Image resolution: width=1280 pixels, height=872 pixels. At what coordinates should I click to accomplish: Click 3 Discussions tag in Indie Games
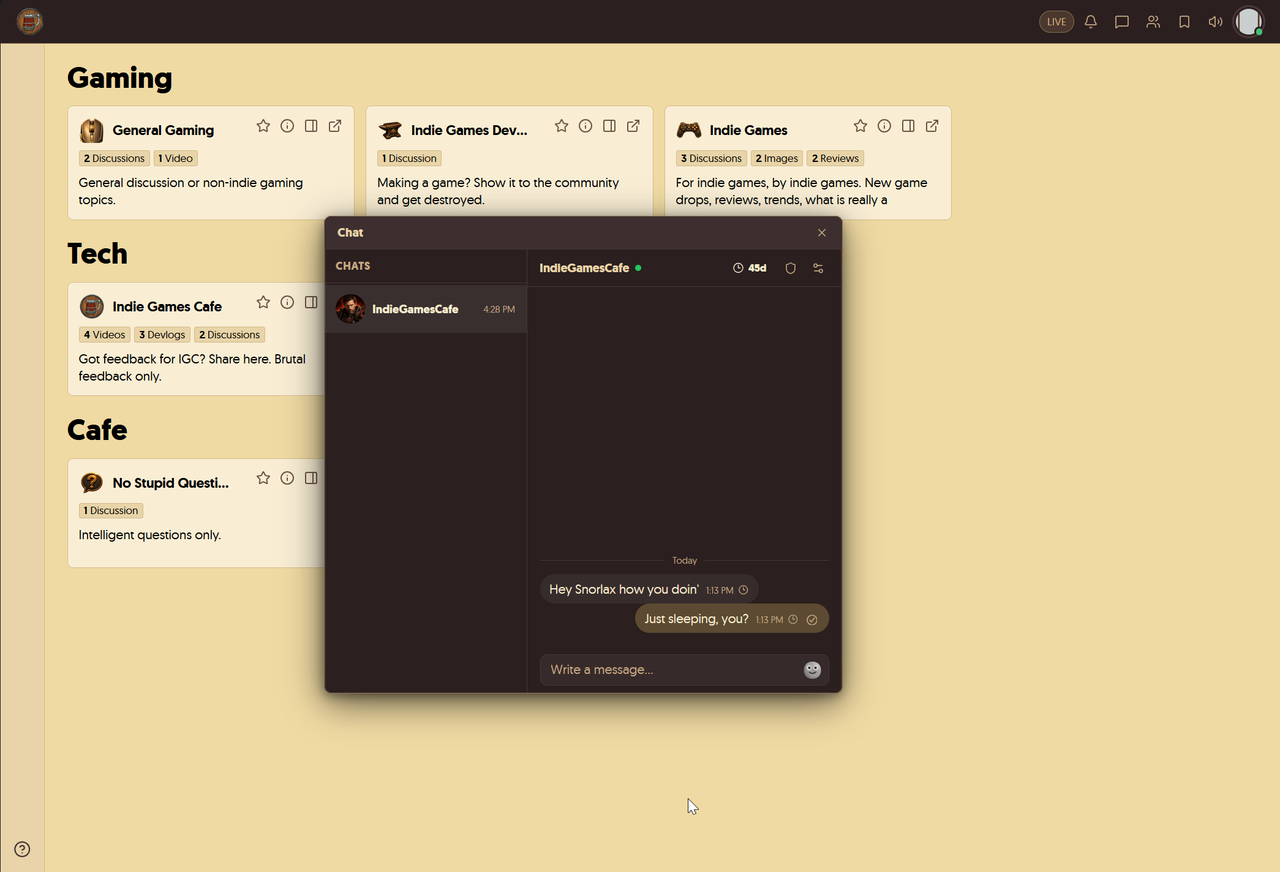(711, 158)
